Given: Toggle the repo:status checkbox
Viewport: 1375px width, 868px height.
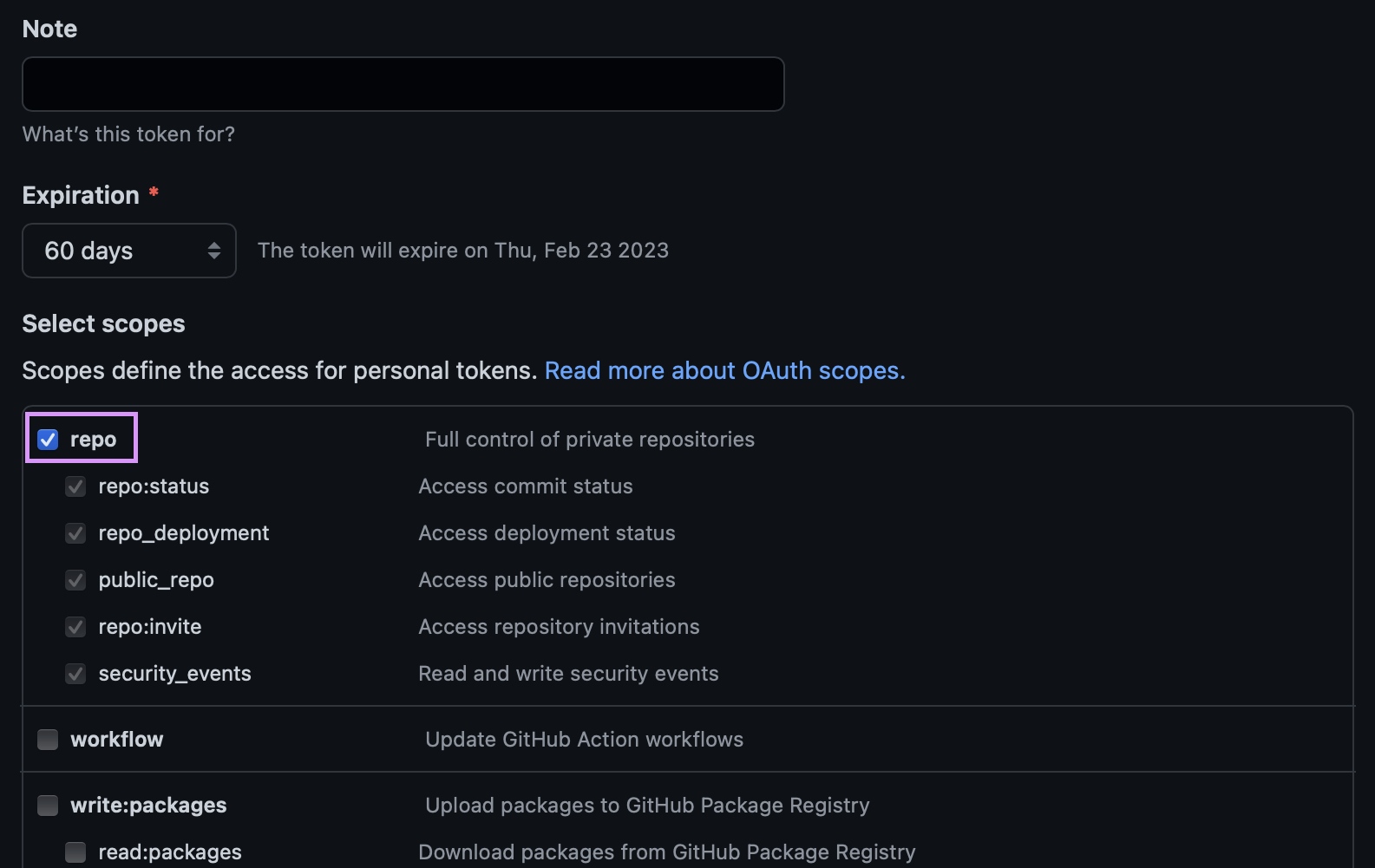Looking at the screenshot, I should (75, 486).
